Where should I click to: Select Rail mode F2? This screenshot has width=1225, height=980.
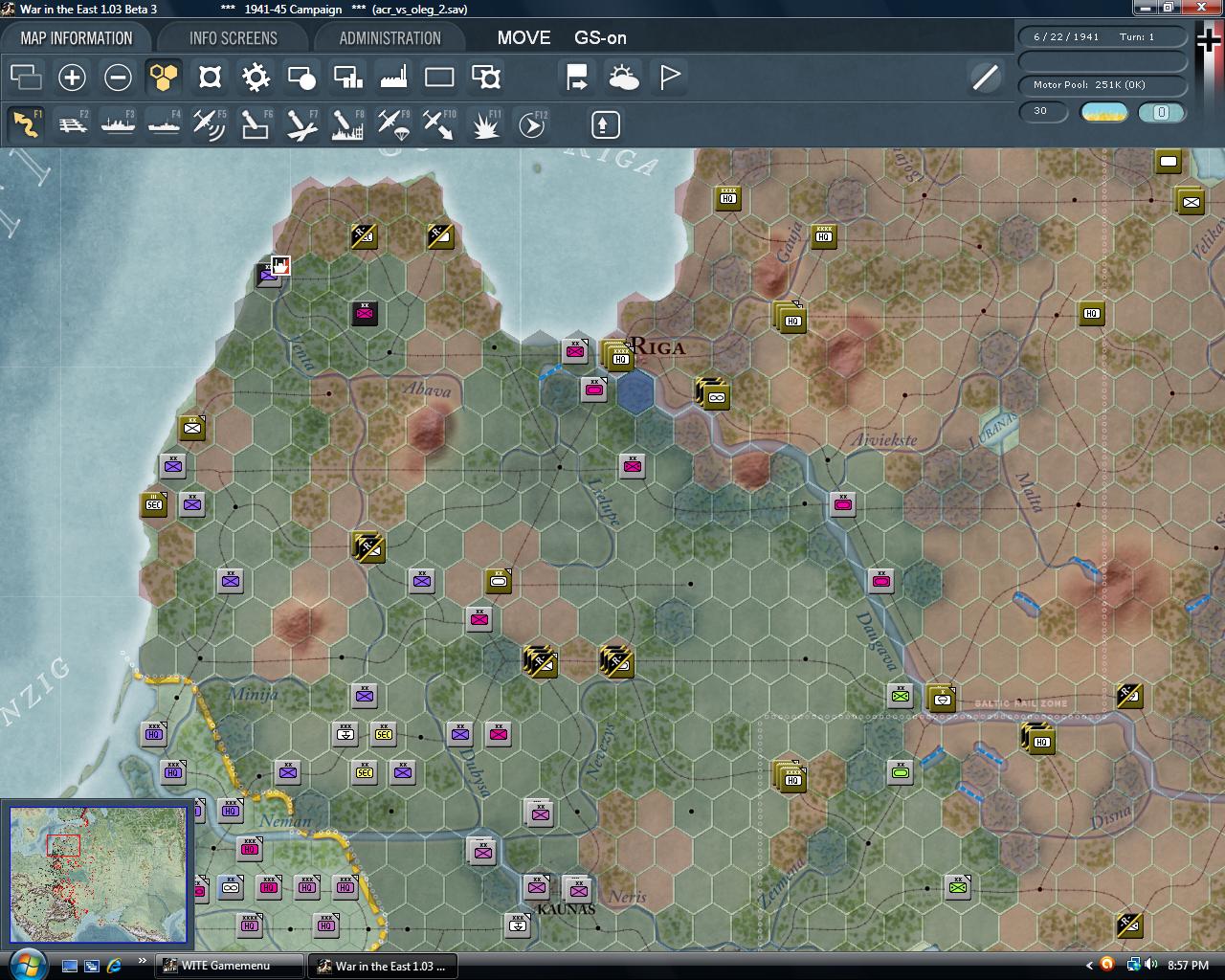coord(72,124)
